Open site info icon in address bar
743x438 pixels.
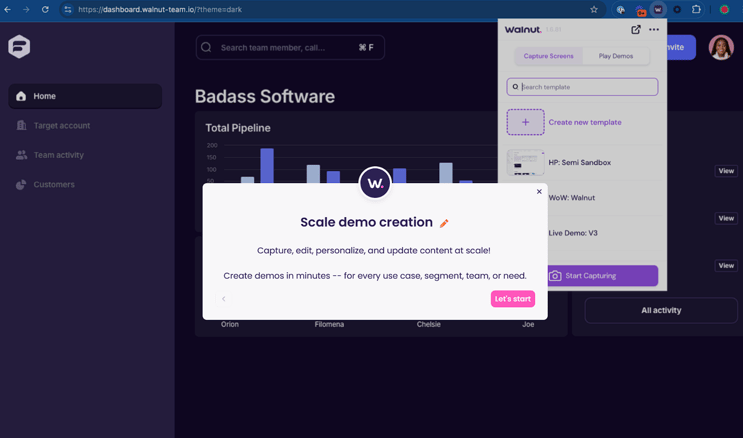click(68, 9)
